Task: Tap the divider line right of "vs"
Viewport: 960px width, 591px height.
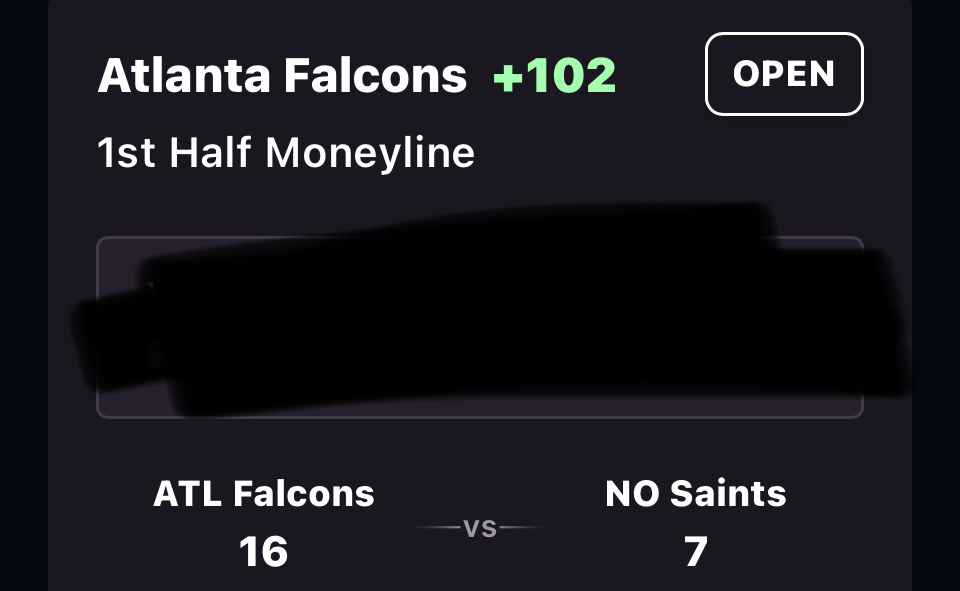Action: click(x=523, y=528)
